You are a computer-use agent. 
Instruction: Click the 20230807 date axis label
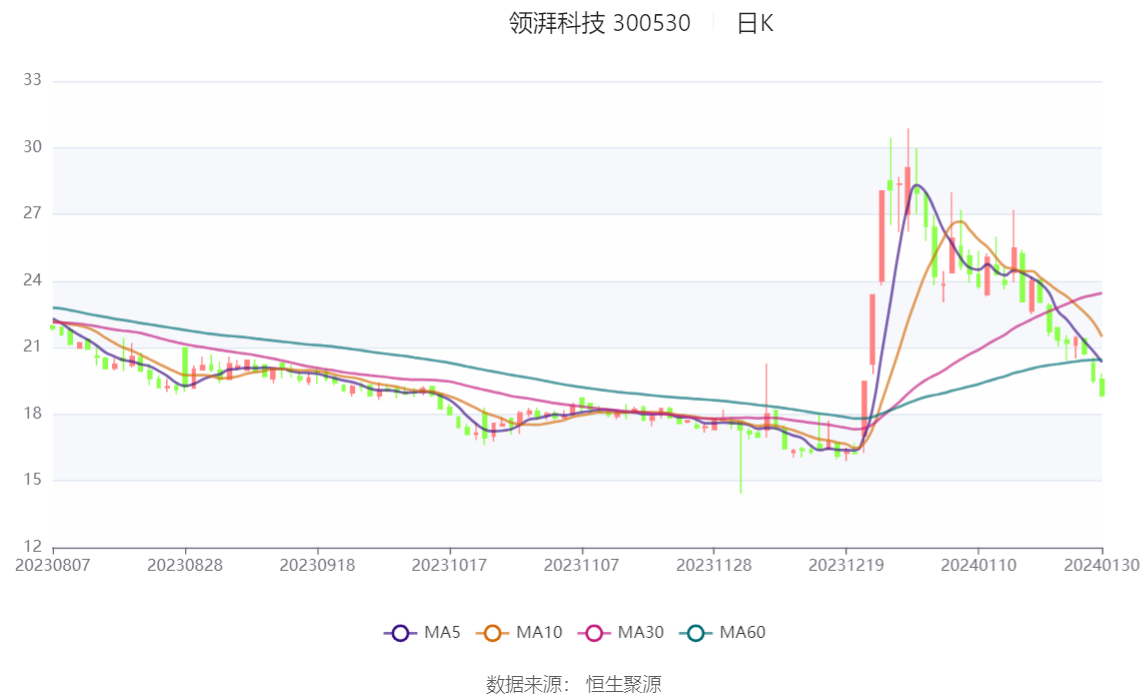53,566
